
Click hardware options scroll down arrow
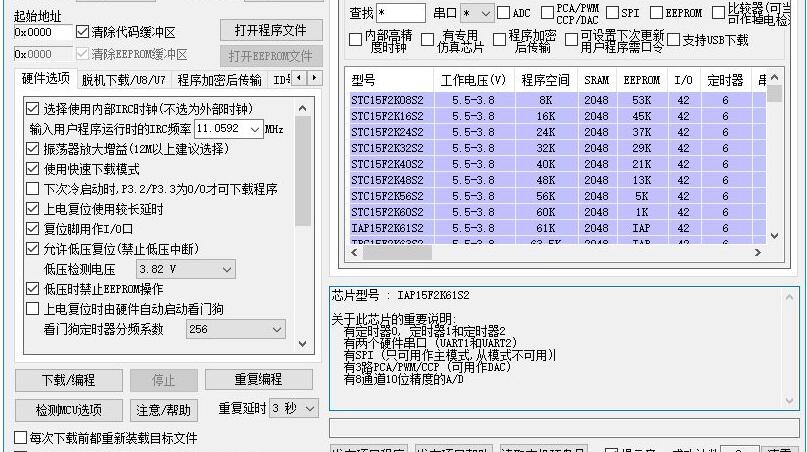[303, 343]
